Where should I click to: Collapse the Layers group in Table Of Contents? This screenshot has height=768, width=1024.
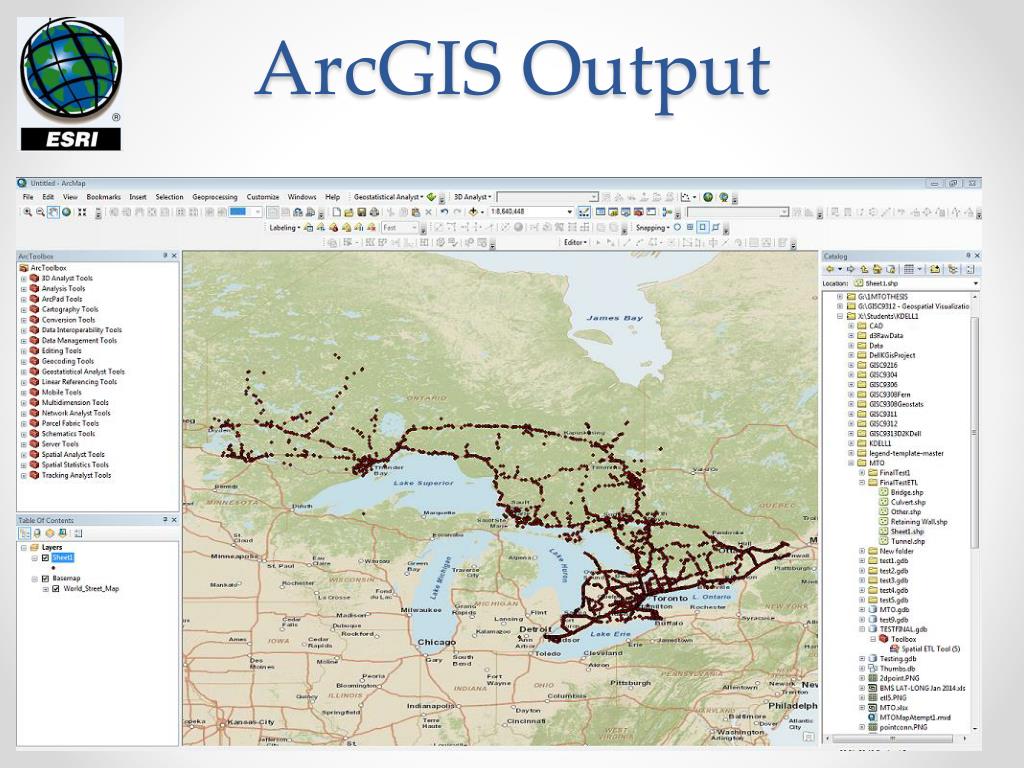click(x=24, y=547)
